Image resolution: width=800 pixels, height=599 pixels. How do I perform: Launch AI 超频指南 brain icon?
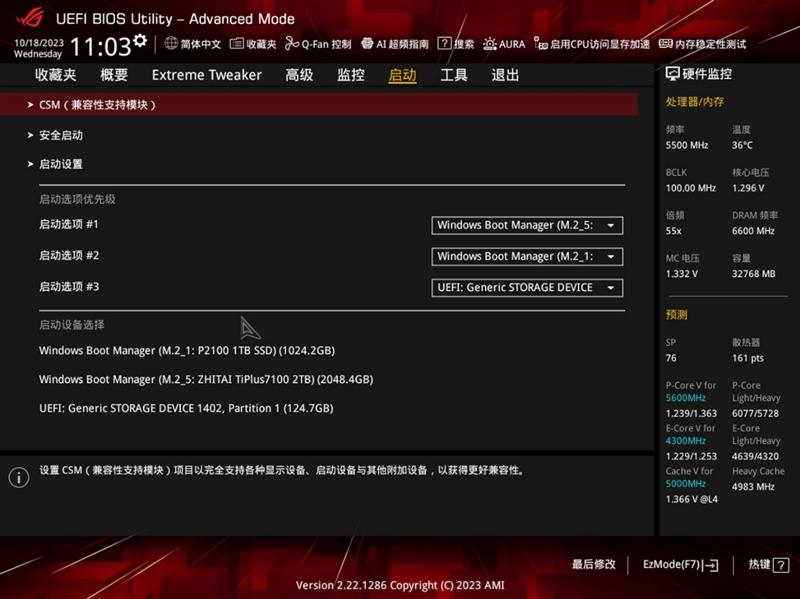(x=367, y=44)
